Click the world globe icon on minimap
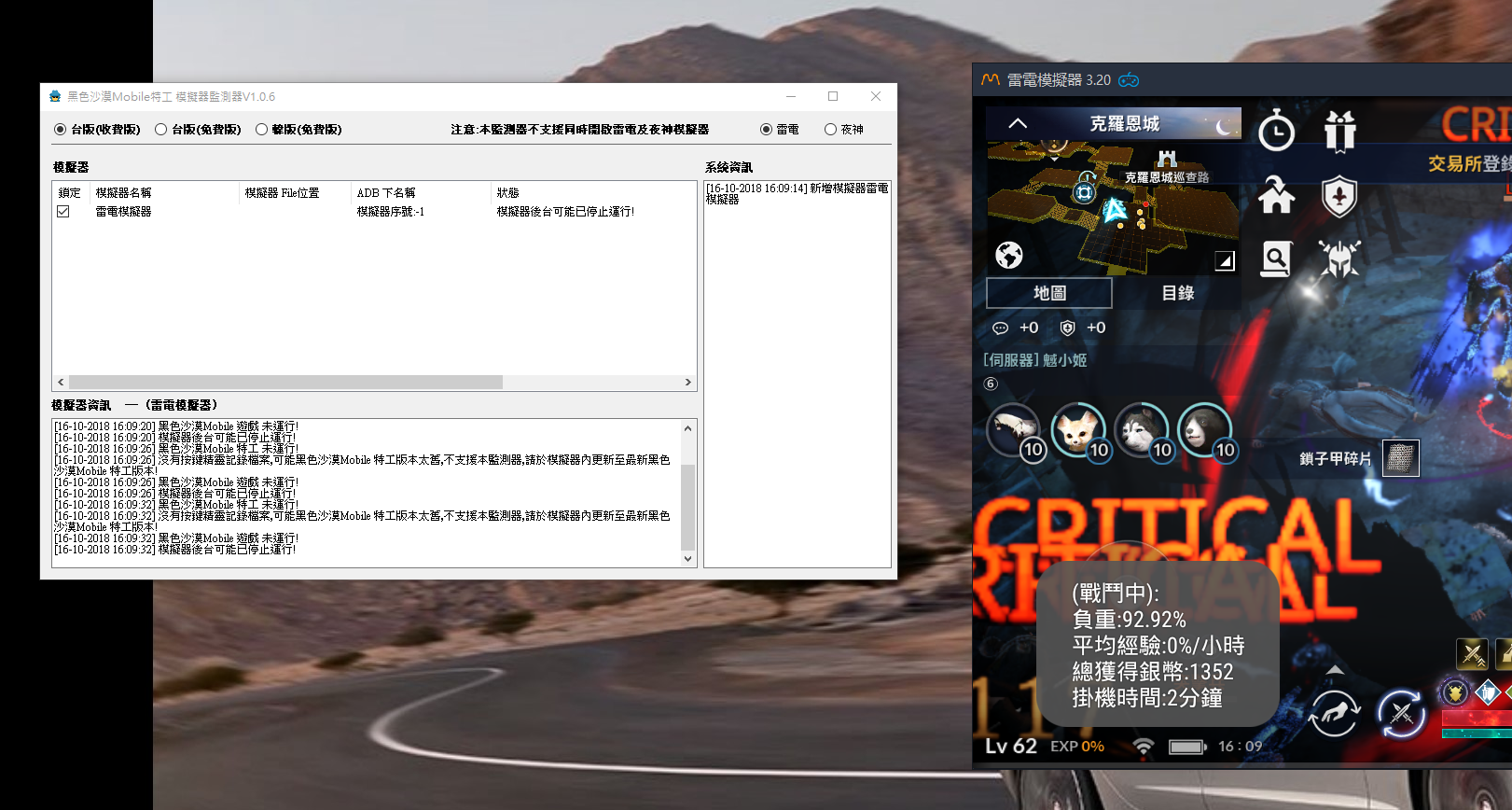The image size is (1512, 810). click(1009, 255)
